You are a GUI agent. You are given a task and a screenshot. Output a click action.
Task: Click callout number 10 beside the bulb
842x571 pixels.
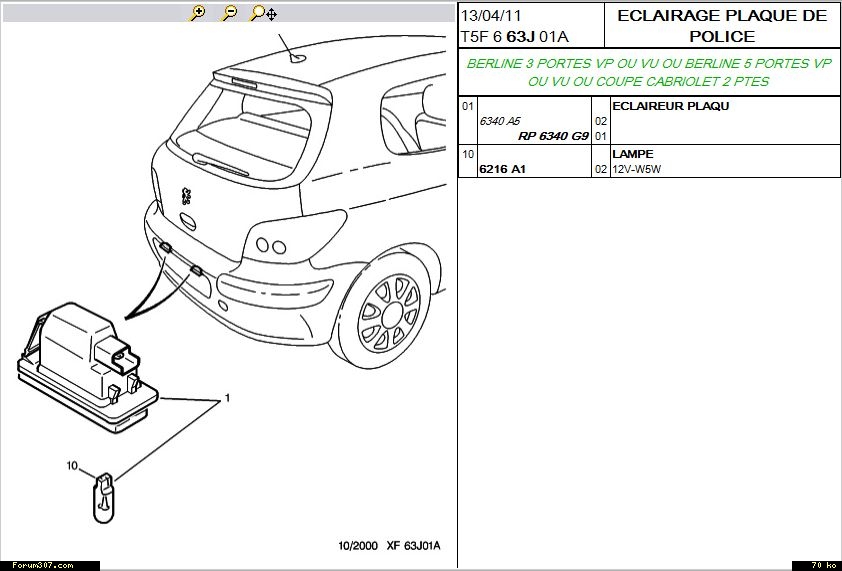point(72,465)
